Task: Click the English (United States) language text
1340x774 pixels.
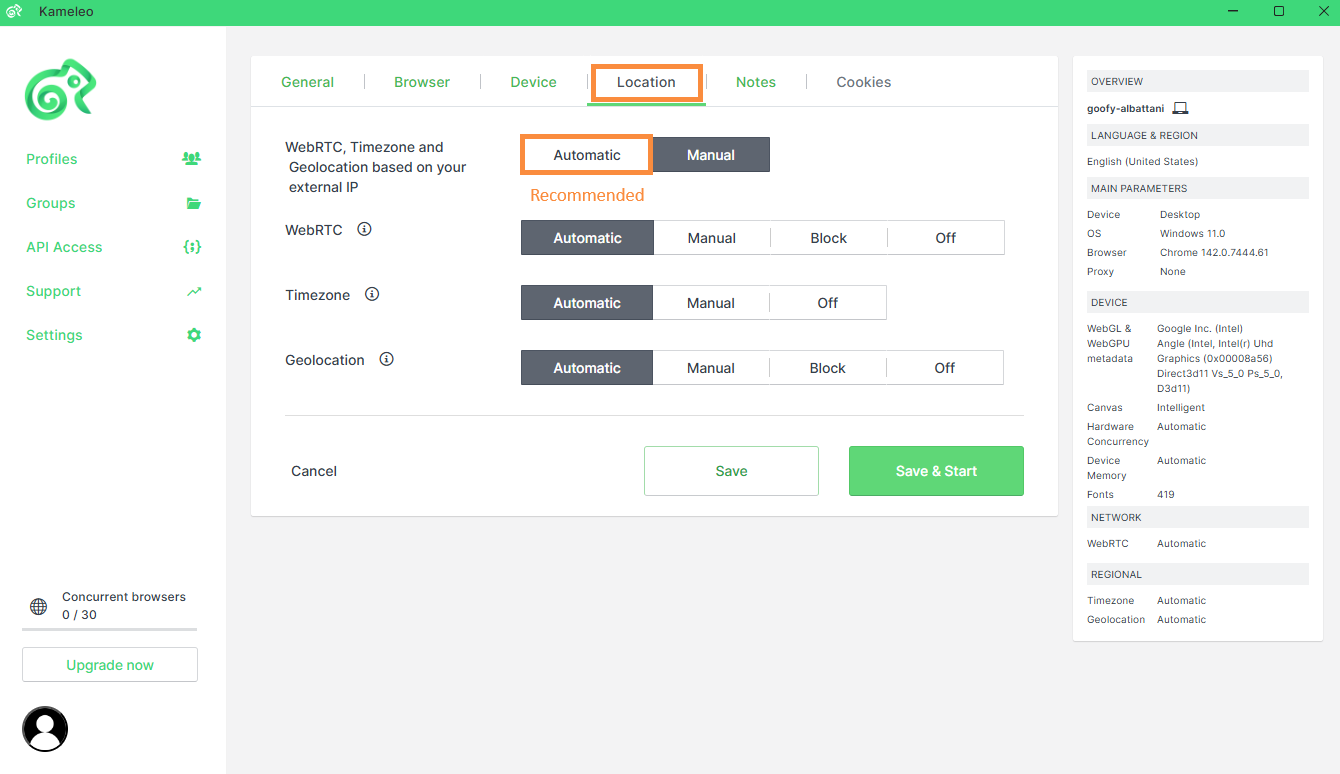Action: [x=1142, y=161]
